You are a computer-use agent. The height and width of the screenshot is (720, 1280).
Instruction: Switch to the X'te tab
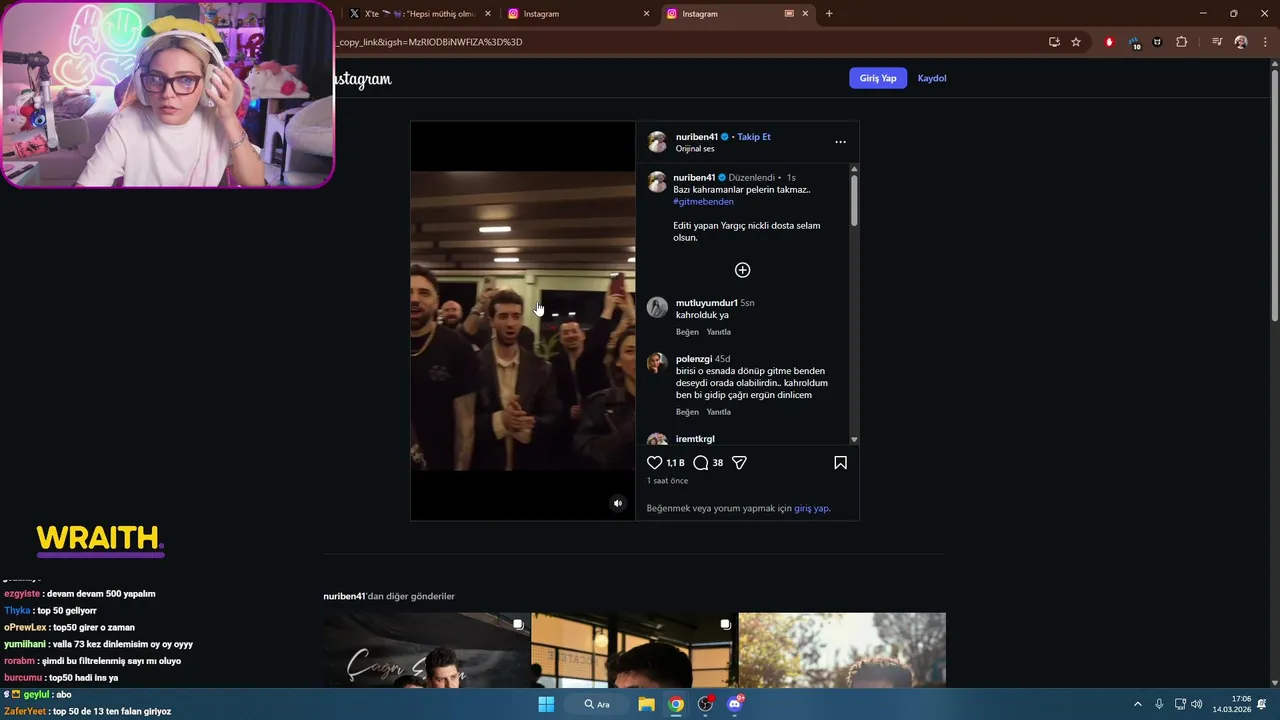[418, 14]
